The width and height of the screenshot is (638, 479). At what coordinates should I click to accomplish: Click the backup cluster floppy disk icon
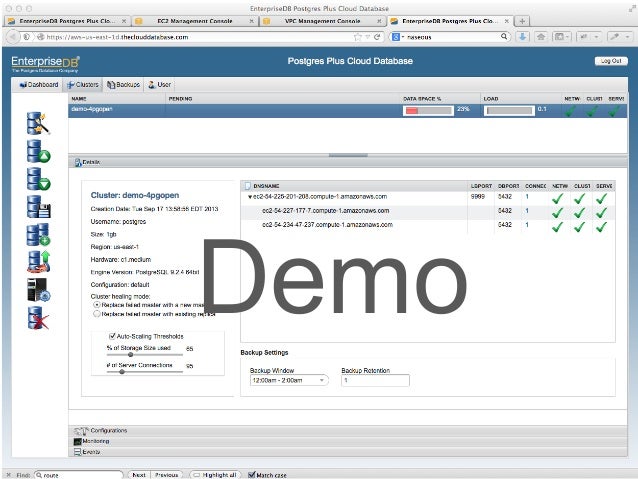pos(38,208)
